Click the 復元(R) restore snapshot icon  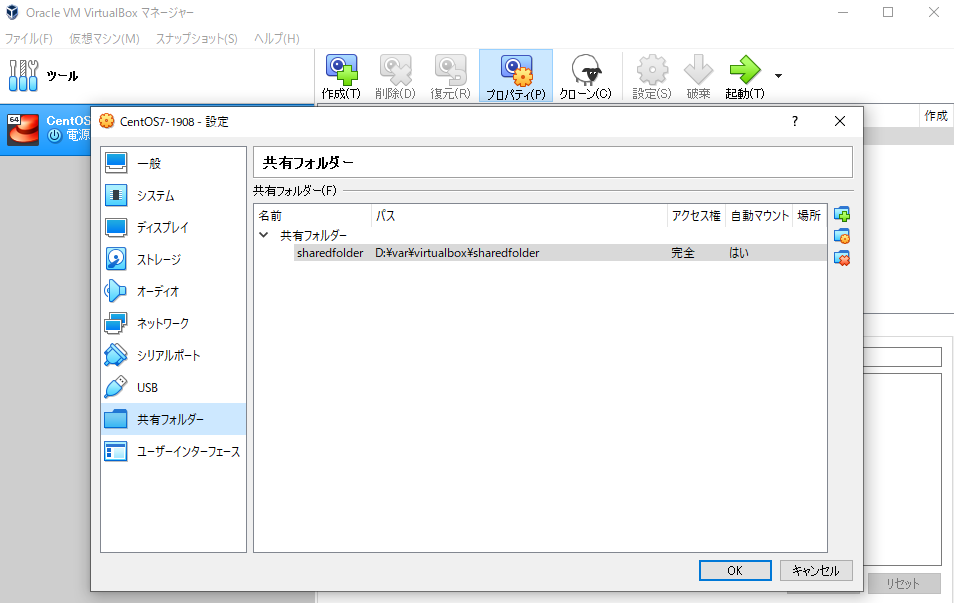coord(450,76)
